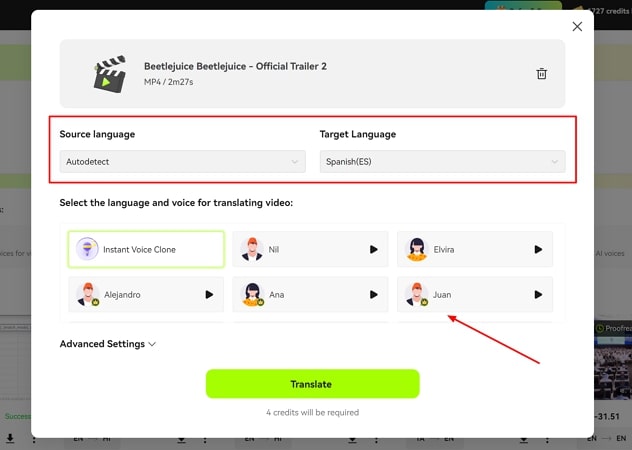Play a preview of Elvira's voice
This screenshot has height=450, width=632.
coord(538,250)
